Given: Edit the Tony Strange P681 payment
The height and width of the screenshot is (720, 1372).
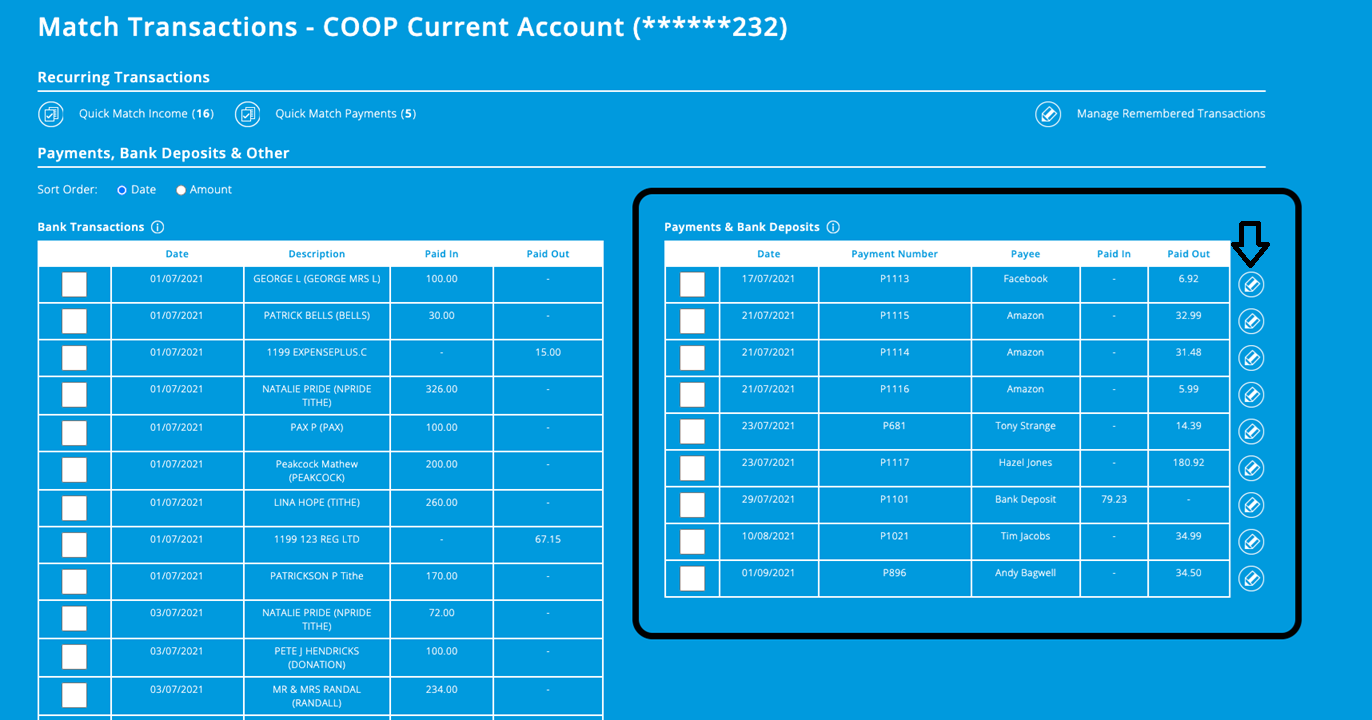Looking at the screenshot, I should tap(1251, 431).
